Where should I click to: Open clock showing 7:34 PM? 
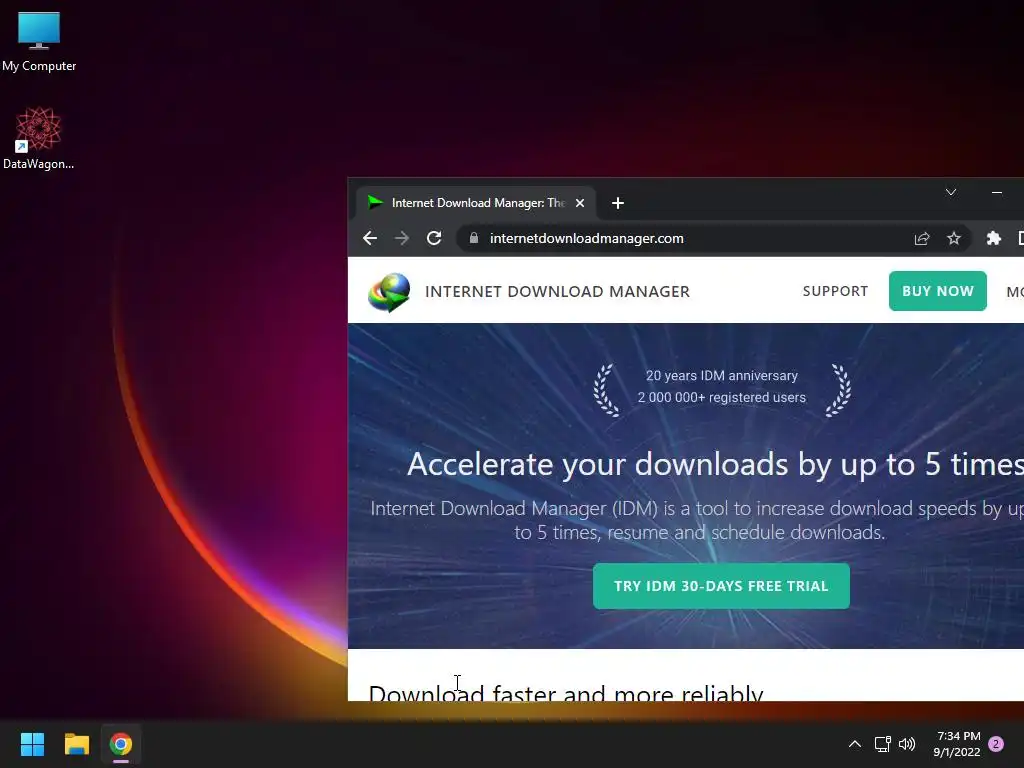pos(957,744)
